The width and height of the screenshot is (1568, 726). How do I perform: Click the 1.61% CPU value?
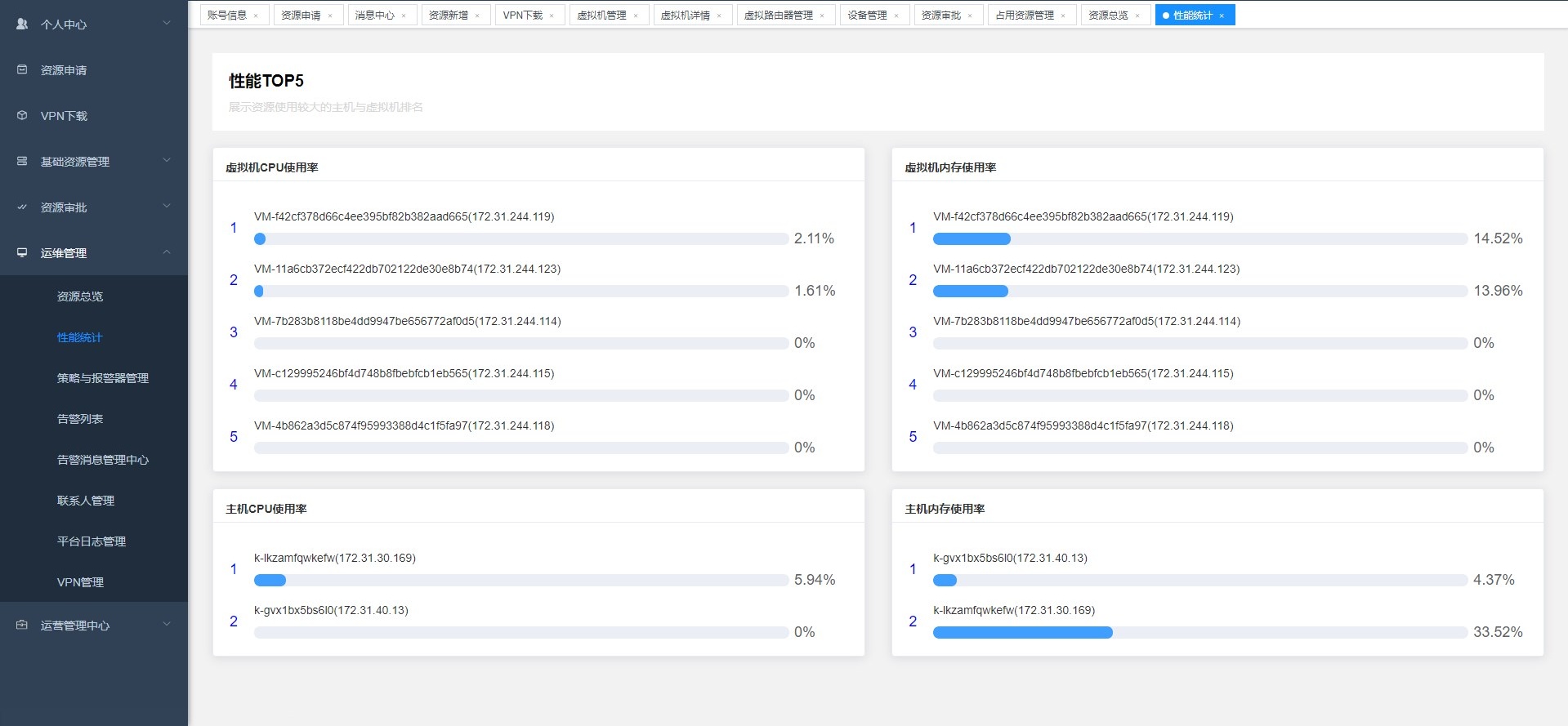point(815,291)
